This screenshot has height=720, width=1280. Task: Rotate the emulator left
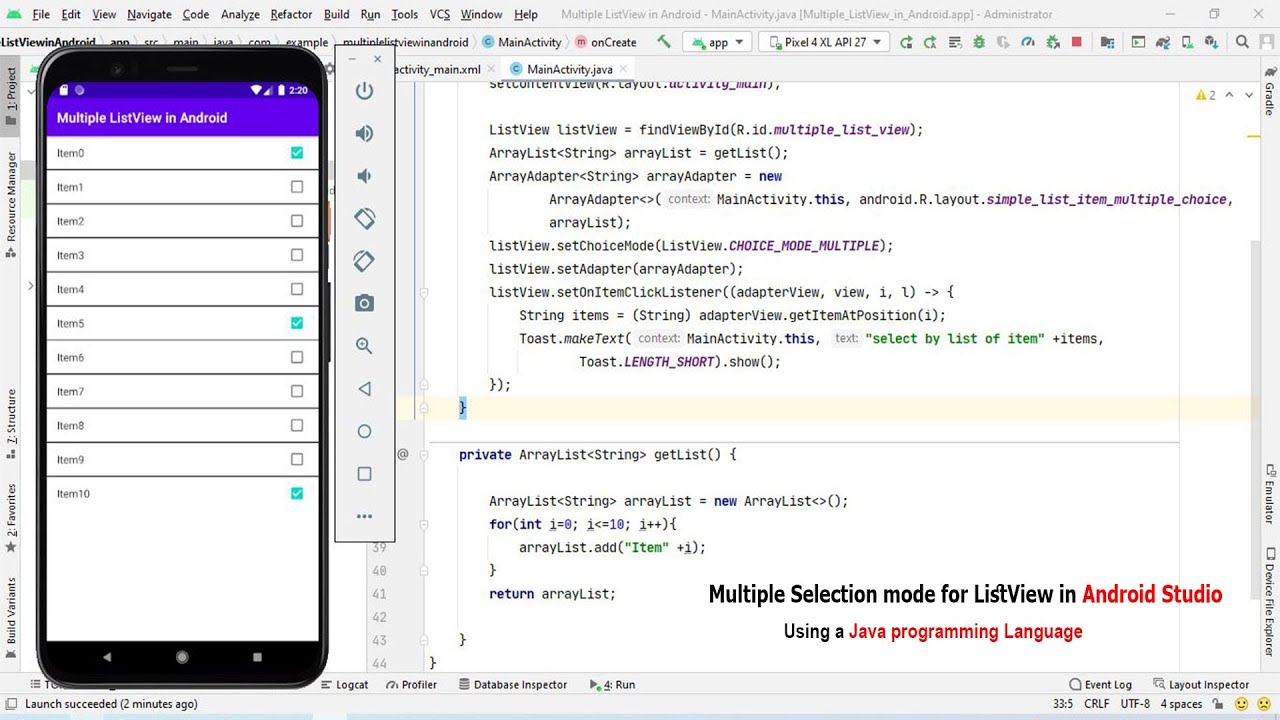pyautogui.click(x=364, y=218)
